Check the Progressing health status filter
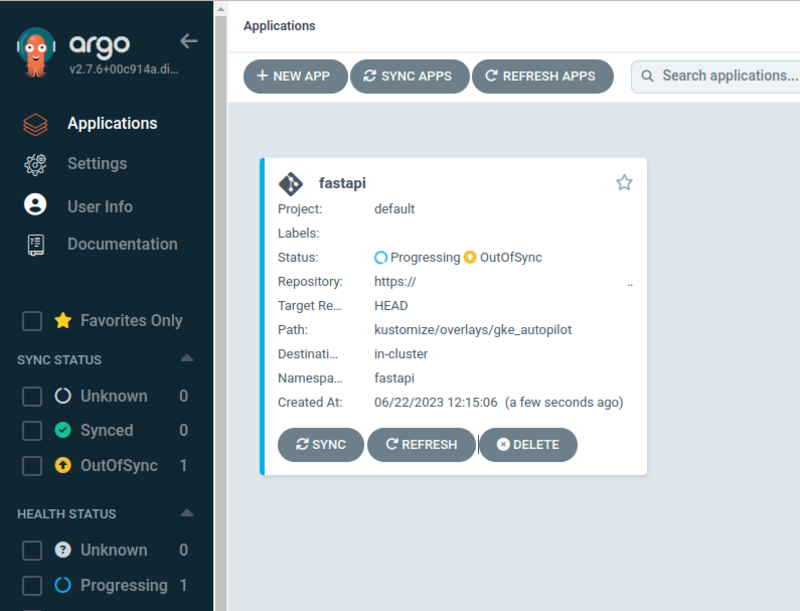 (x=32, y=585)
